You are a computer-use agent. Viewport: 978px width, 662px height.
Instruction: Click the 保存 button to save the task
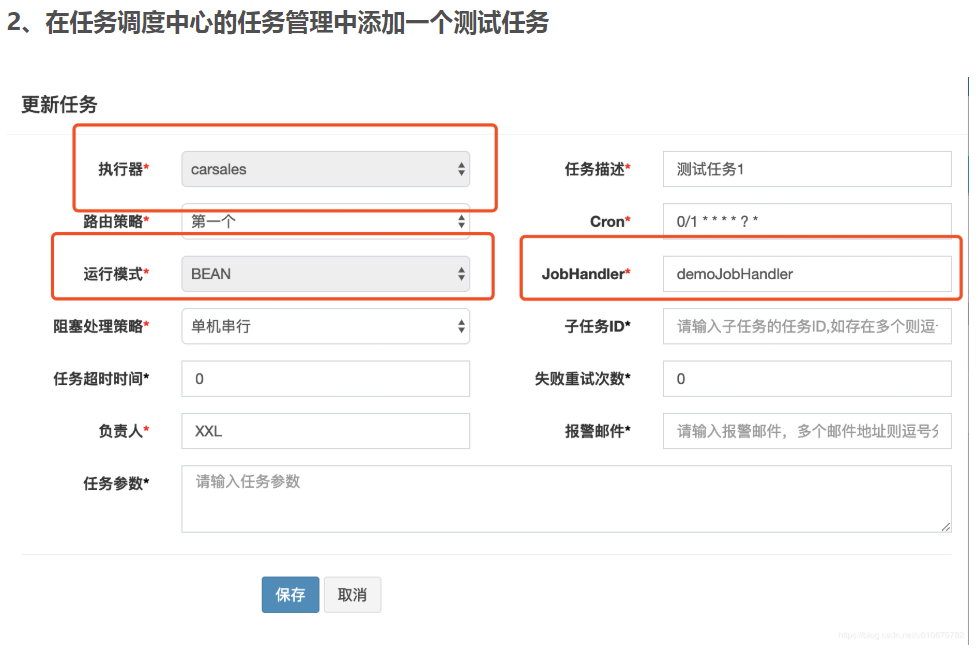tap(290, 594)
